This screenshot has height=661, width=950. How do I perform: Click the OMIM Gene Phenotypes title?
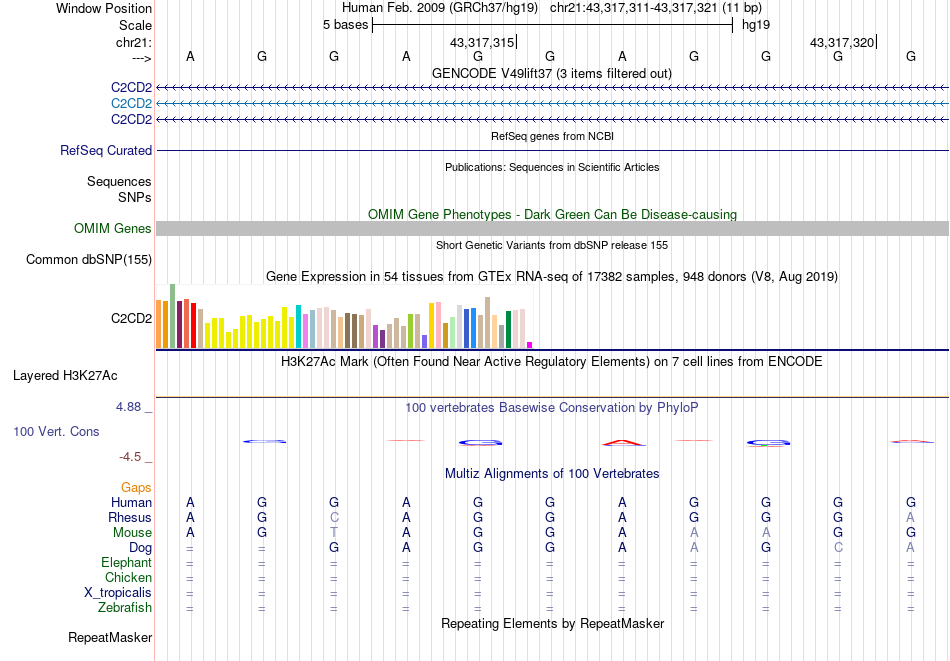(552, 214)
